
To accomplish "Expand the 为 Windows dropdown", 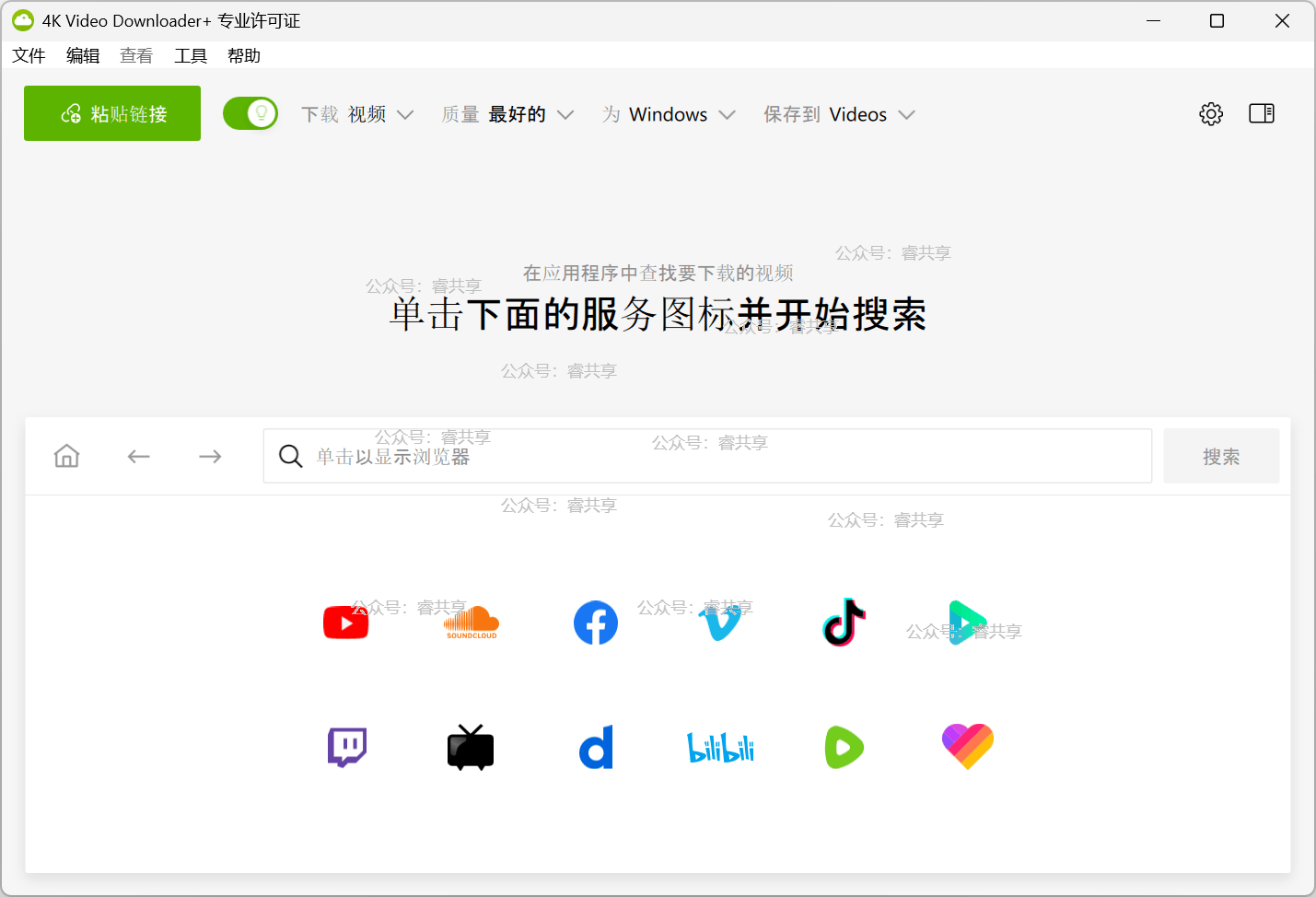I will point(669,114).
